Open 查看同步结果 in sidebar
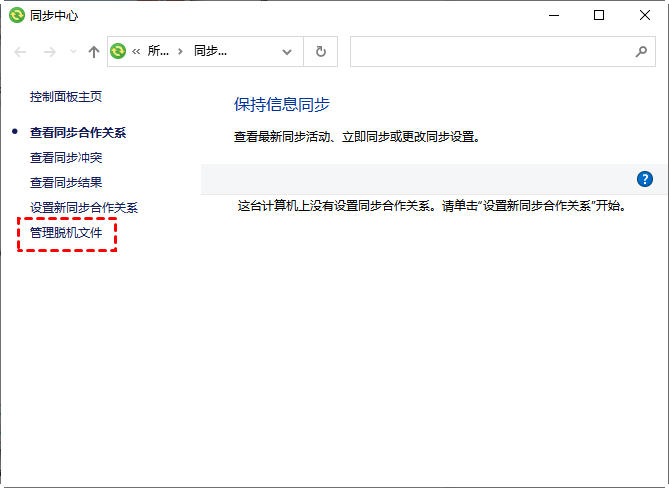 pos(66,182)
